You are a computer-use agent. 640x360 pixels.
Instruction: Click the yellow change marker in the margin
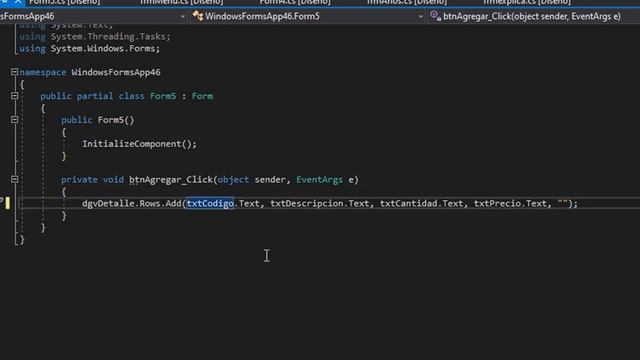[8, 203]
